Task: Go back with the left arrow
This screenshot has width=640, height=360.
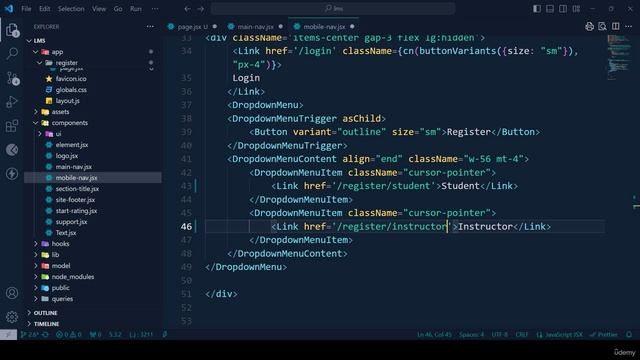Action: click(x=187, y=9)
